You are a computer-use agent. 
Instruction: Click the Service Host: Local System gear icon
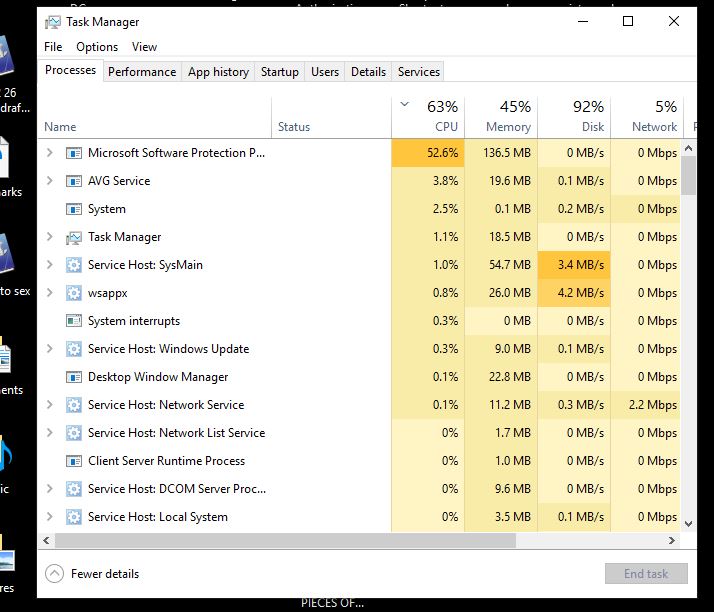pos(74,517)
